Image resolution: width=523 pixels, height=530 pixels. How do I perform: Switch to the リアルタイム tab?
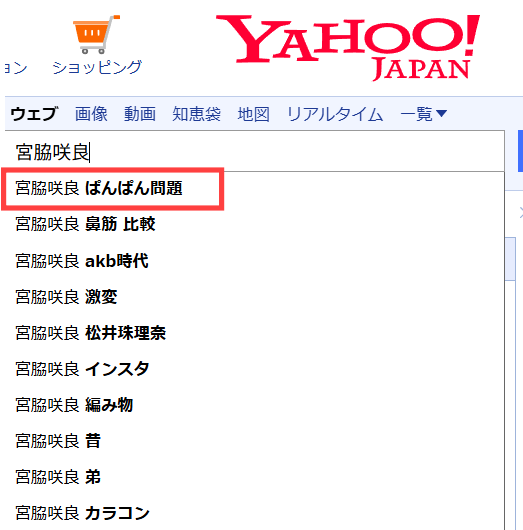click(335, 114)
